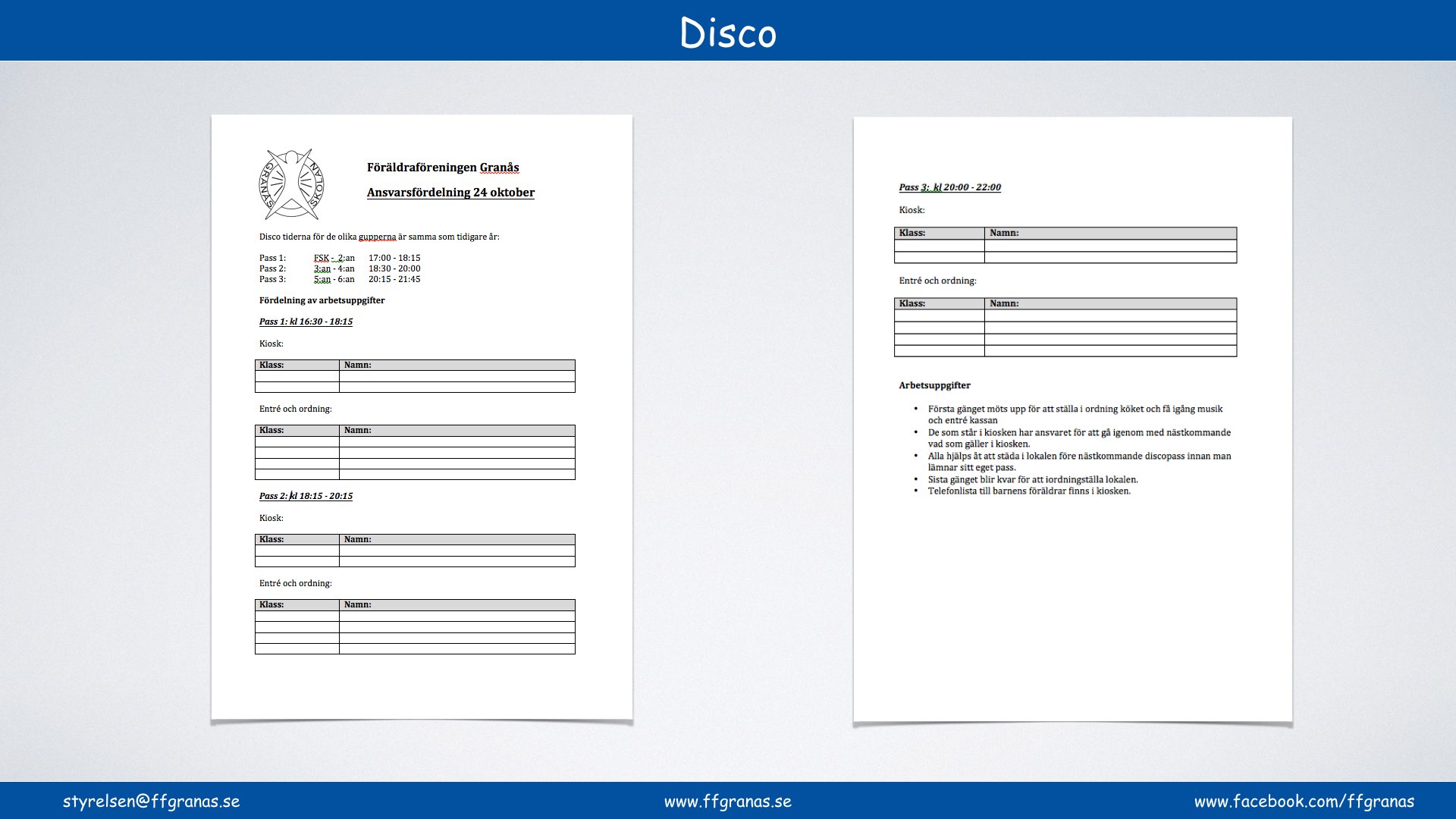This screenshot has width=1456, height=819.
Task: Click the bullet starting Första gänget möts upp
Action: tap(1075, 414)
